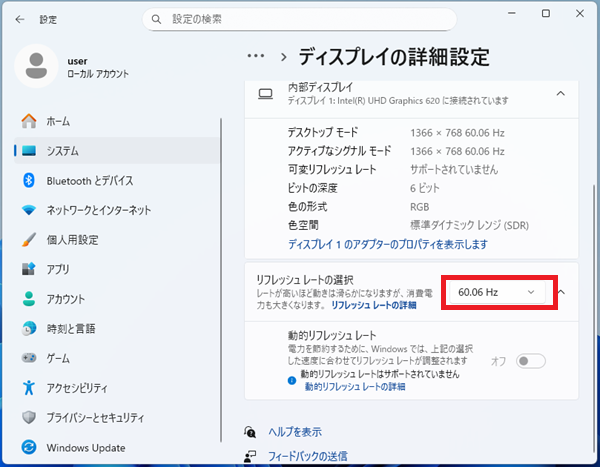Viewport: 600px width, 467px height.
Task: Select 個人用設定 in sidebar
Action: tap(72, 240)
